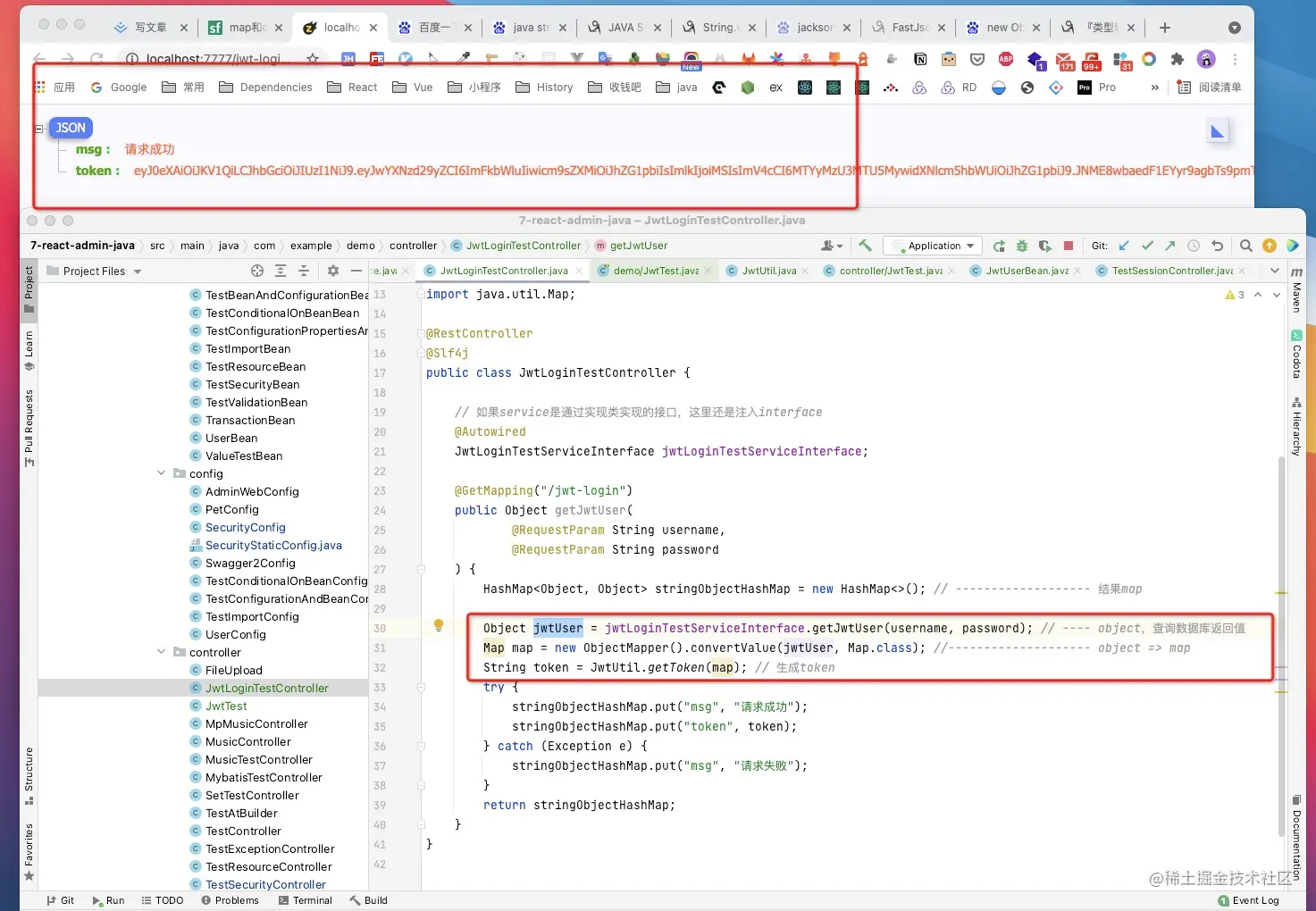Close JwtLoginTestController.java editor tab
This screenshot has height=911, width=1316.
(x=579, y=271)
